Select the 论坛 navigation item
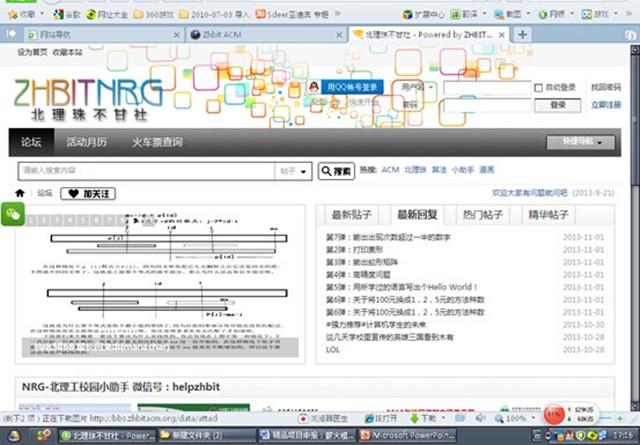Image resolution: width=640 pixels, height=445 pixels. (31, 142)
